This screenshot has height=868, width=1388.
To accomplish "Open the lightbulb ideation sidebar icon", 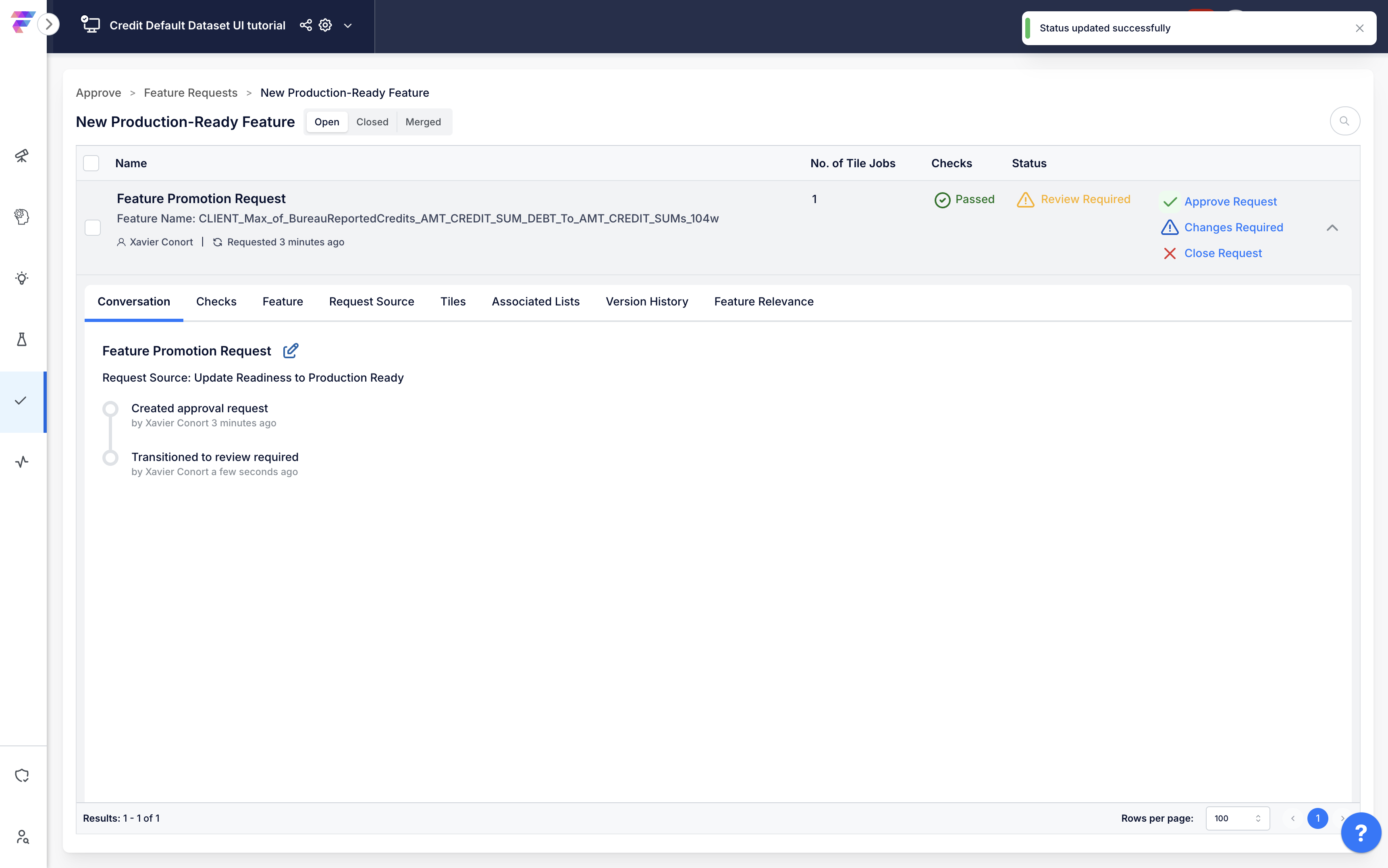I will (x=22, y=278).
